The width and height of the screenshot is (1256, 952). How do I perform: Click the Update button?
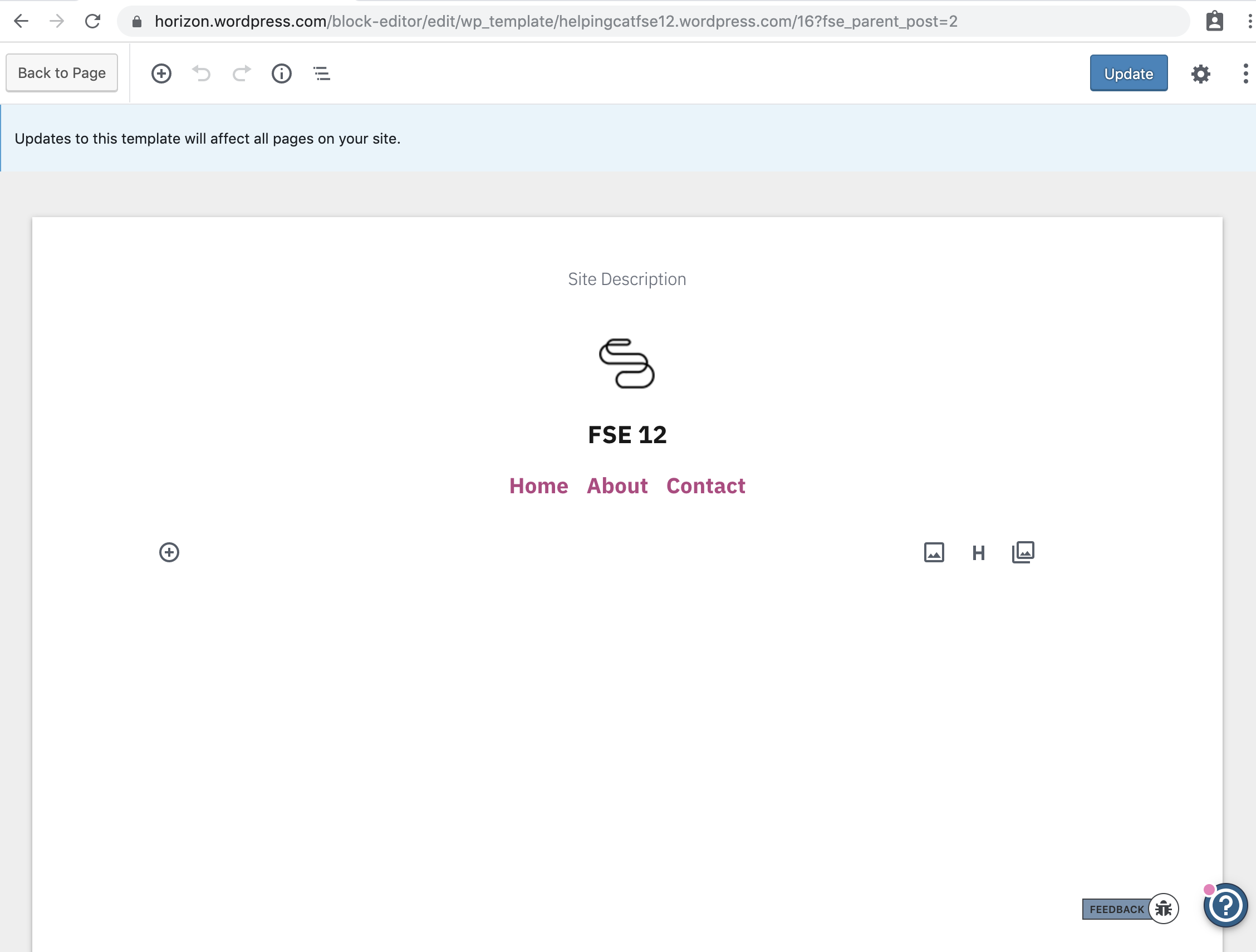[x=1129, y=73]
